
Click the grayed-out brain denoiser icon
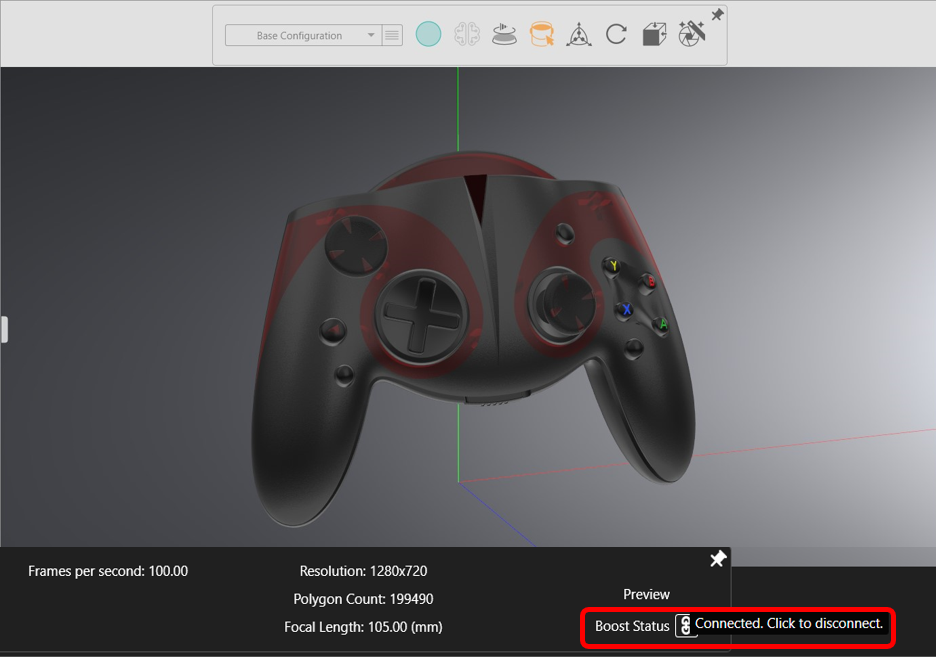[x=465, y=35]
